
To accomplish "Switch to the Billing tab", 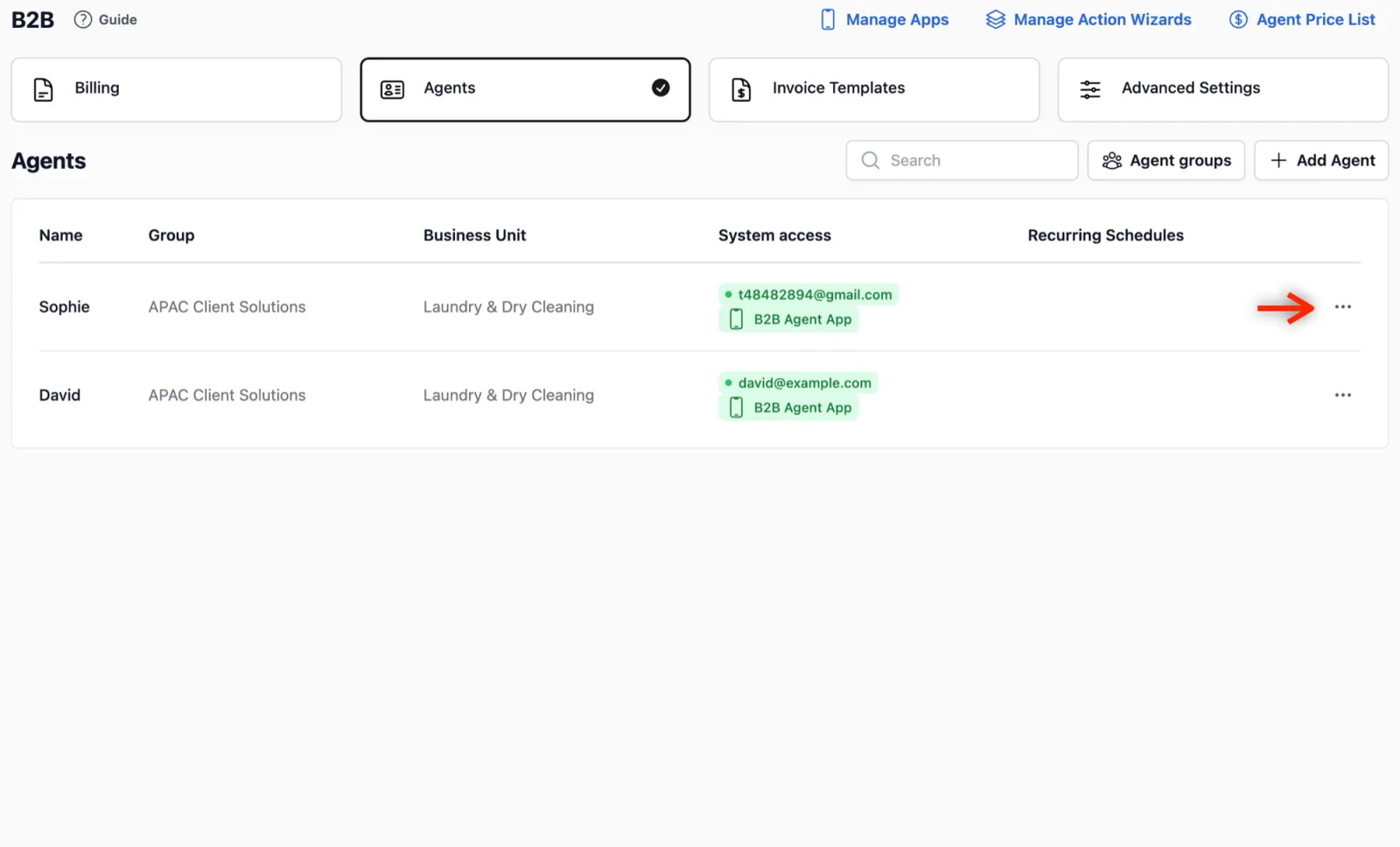I will (176, 89).
